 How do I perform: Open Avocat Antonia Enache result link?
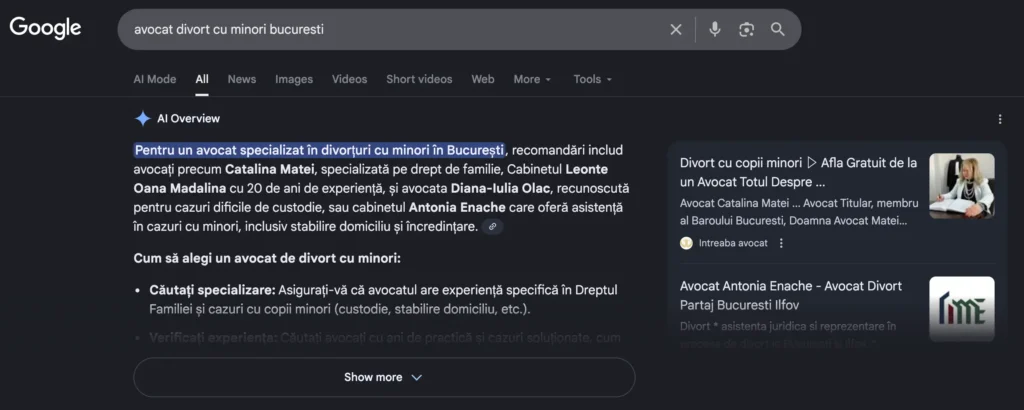coord(791,295)
